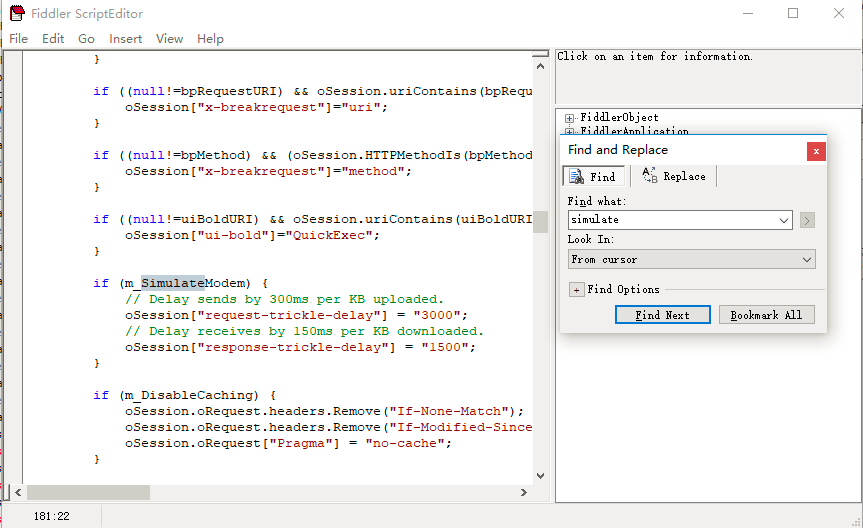Close the Find and Replace dialog
863x528 pixels.
point(816,151)
